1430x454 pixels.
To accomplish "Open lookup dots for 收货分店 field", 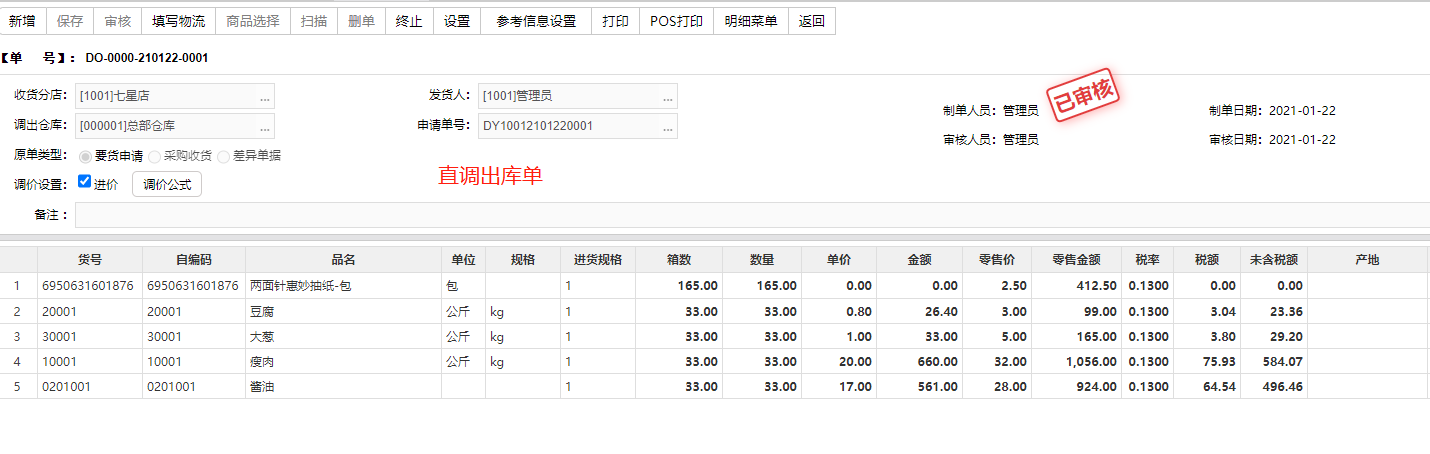I will click(265, 97).
